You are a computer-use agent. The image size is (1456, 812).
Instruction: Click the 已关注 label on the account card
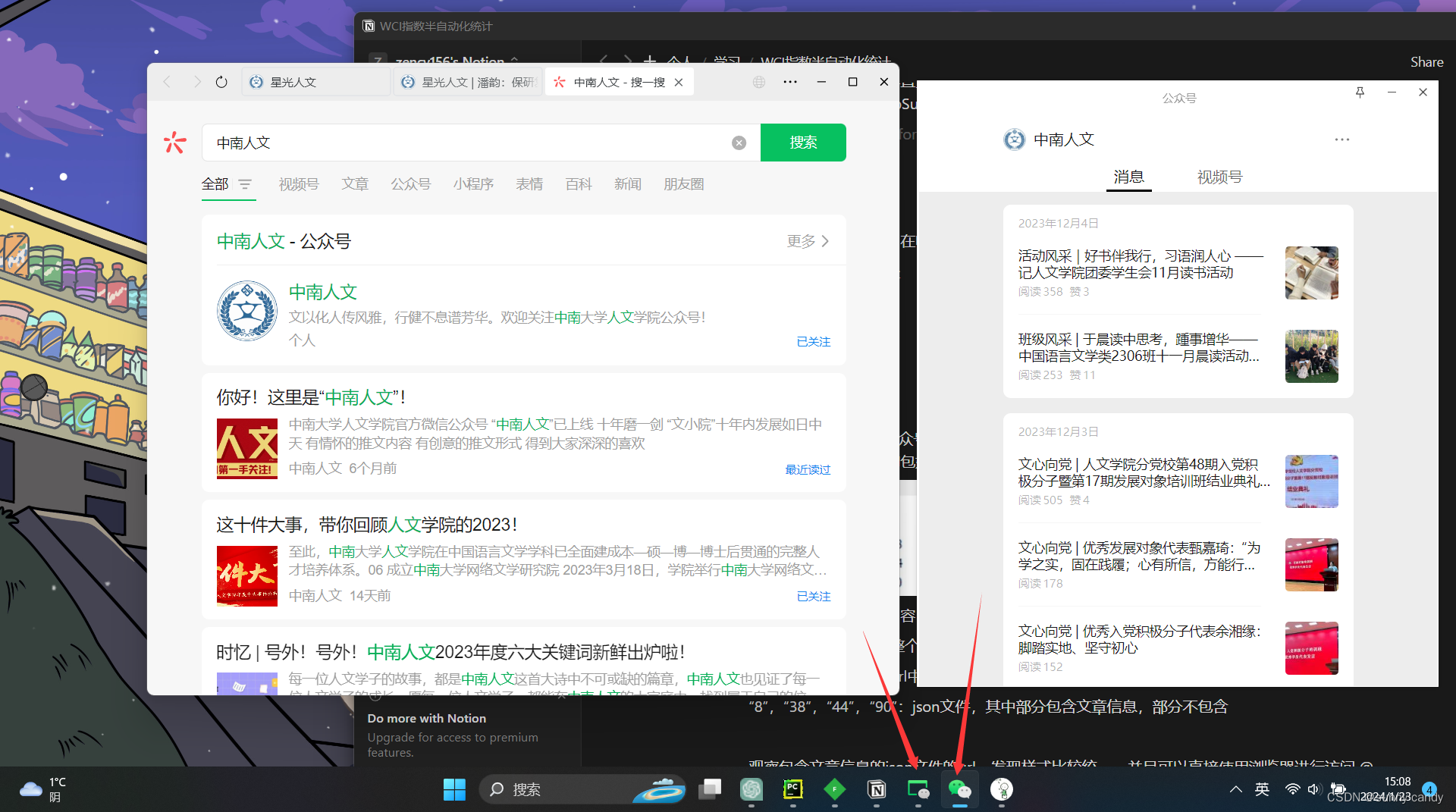tap(814, 342)
